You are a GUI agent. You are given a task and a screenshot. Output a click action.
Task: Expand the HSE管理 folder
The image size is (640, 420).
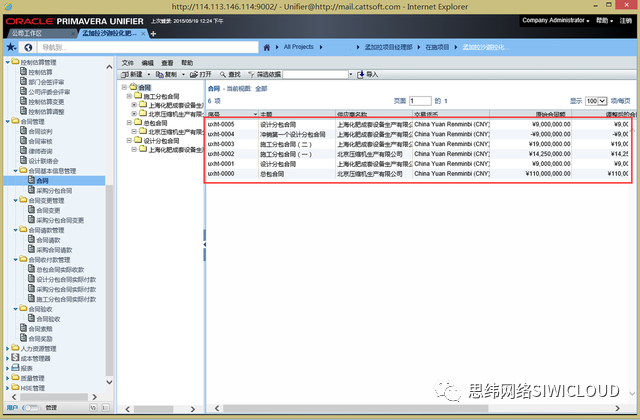tap(7, 388)
